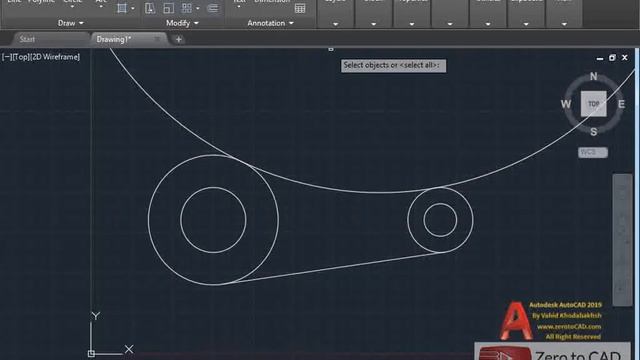Close the Drawing1 file tab

pos(157,39)
